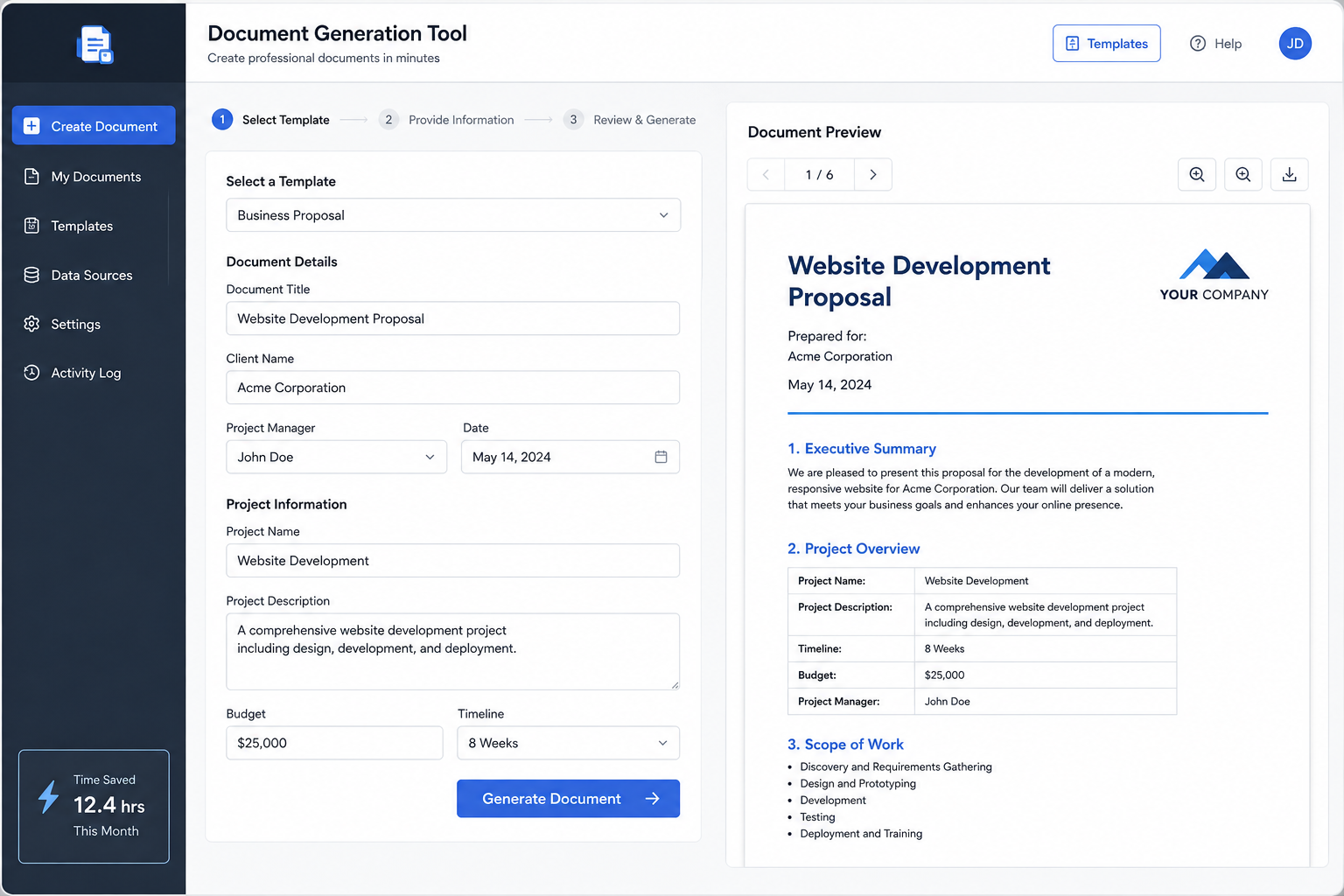The height and width of the screenshot is (896, 1344).
Task: Open Settings in the sidebar
Action: click(94, 324)
